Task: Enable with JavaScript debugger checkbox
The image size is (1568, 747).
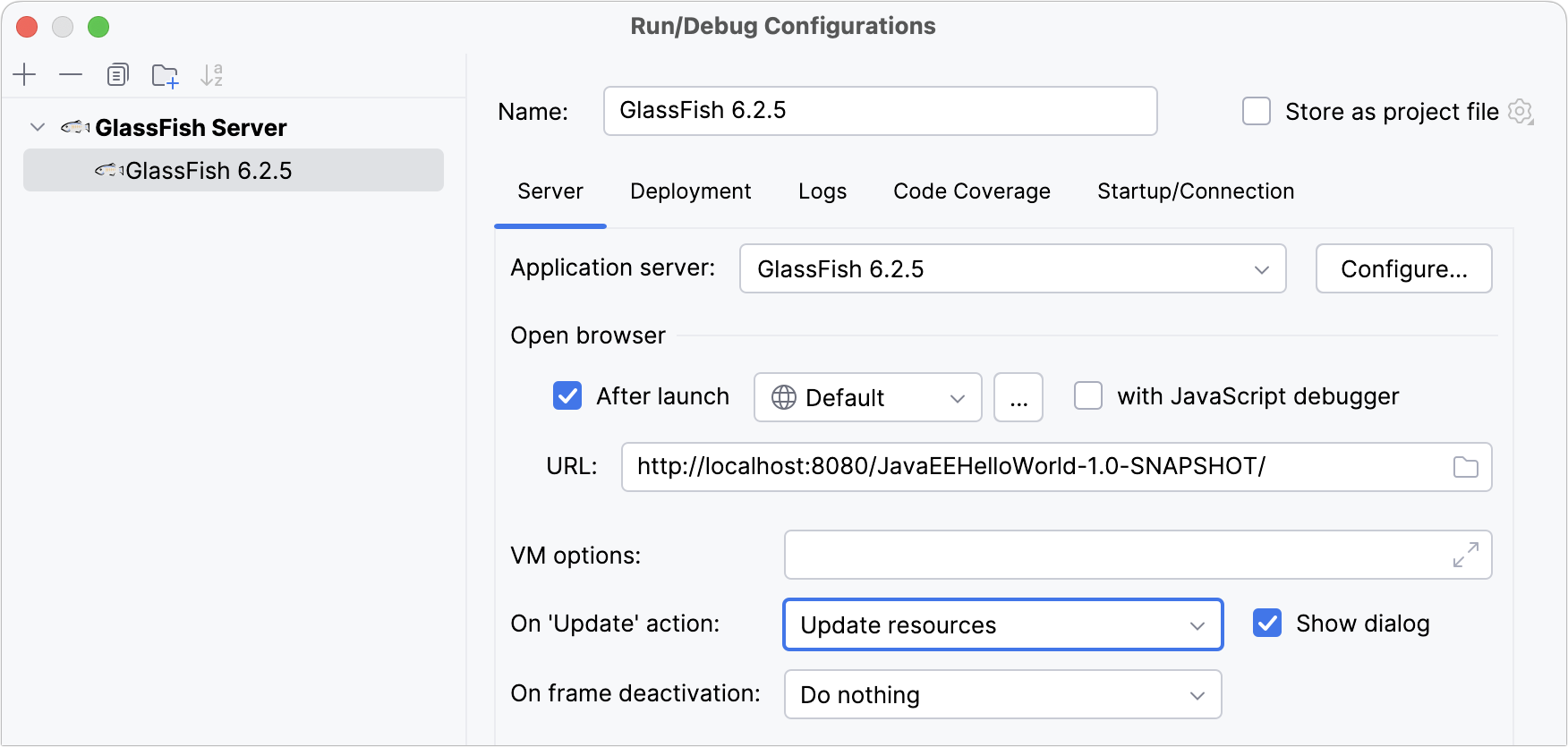Action: (x=1088, y=395)
